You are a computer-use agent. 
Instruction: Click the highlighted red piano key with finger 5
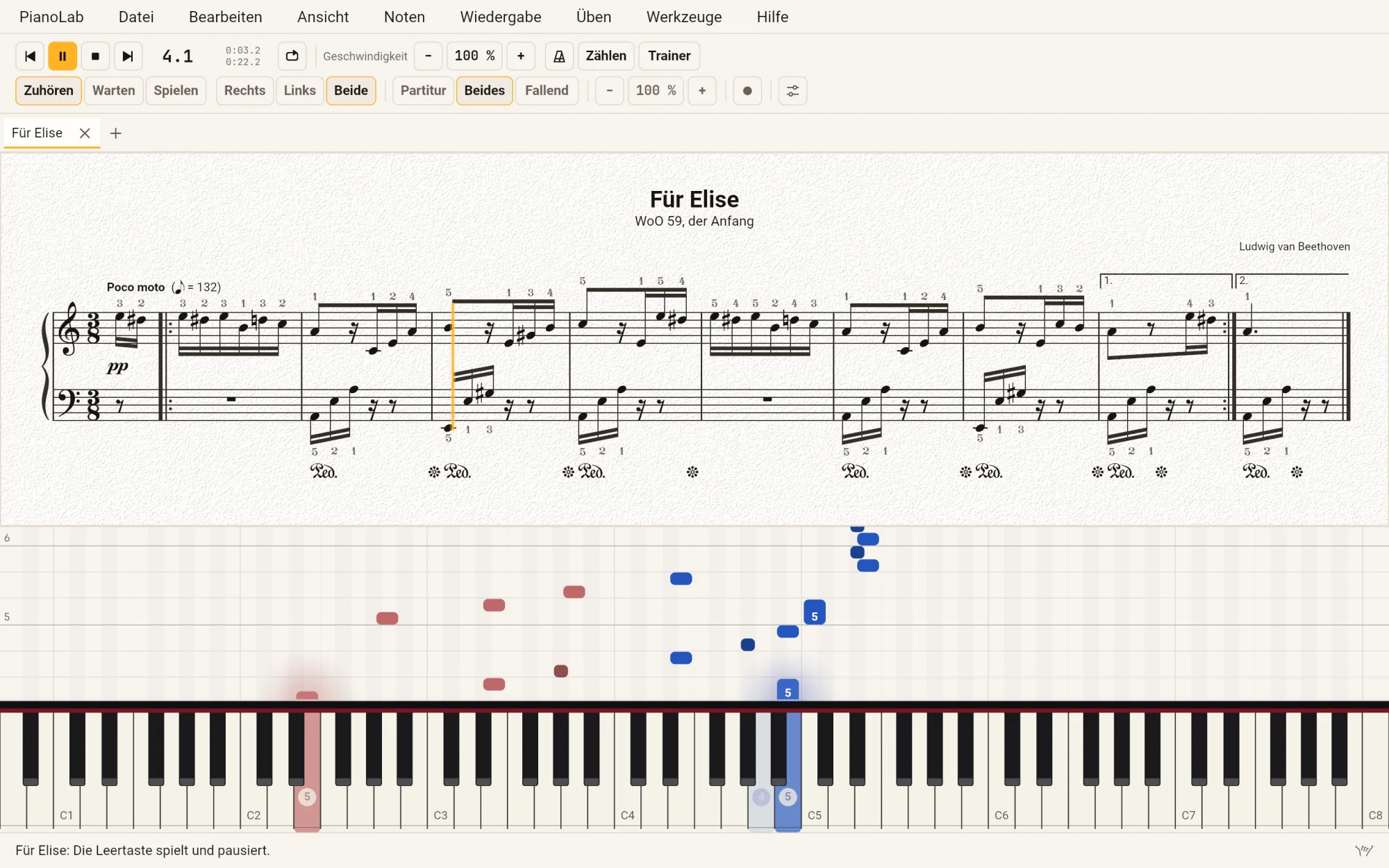307,799
